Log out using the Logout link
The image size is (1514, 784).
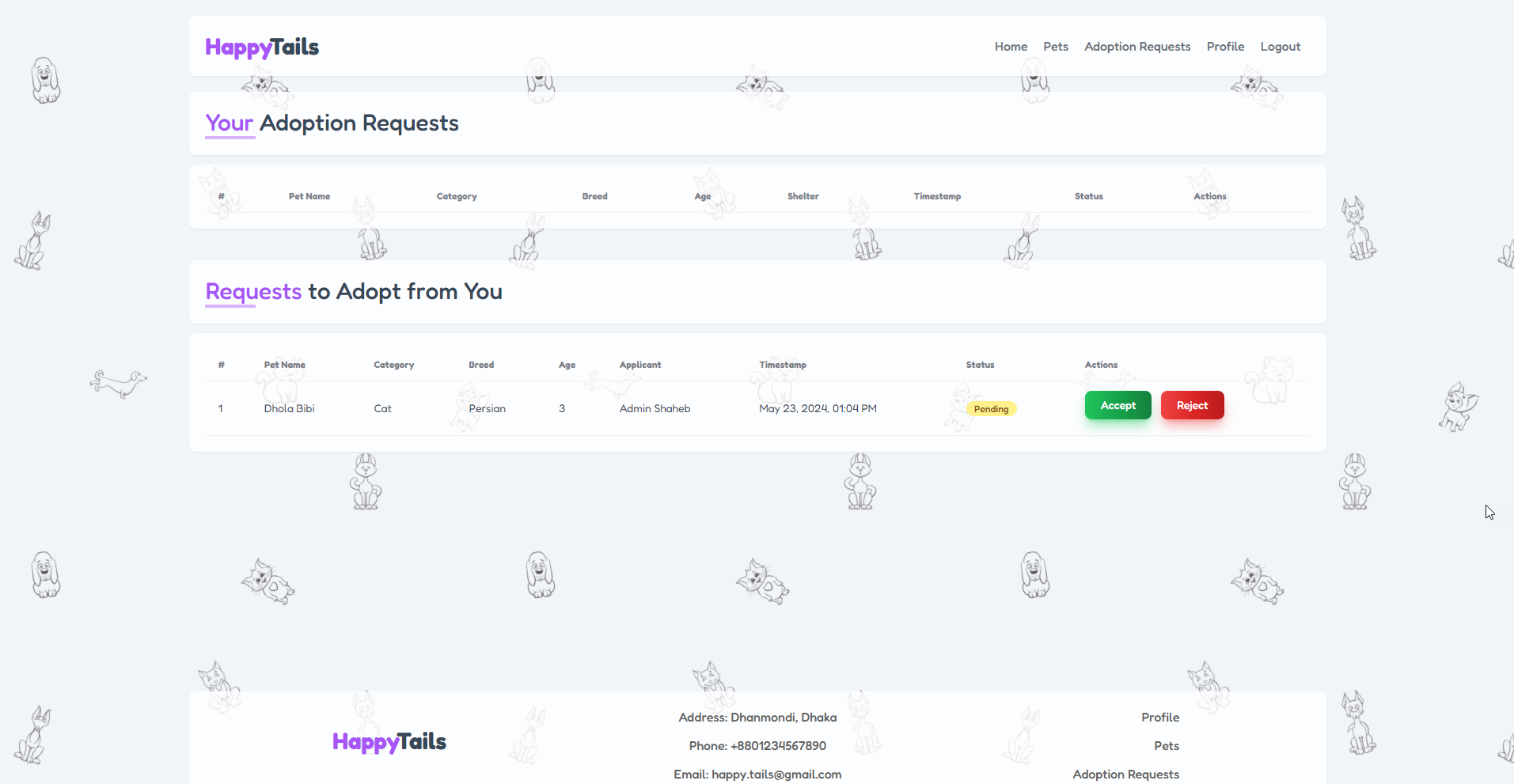pyautogui.click(x=1280, y=47)
